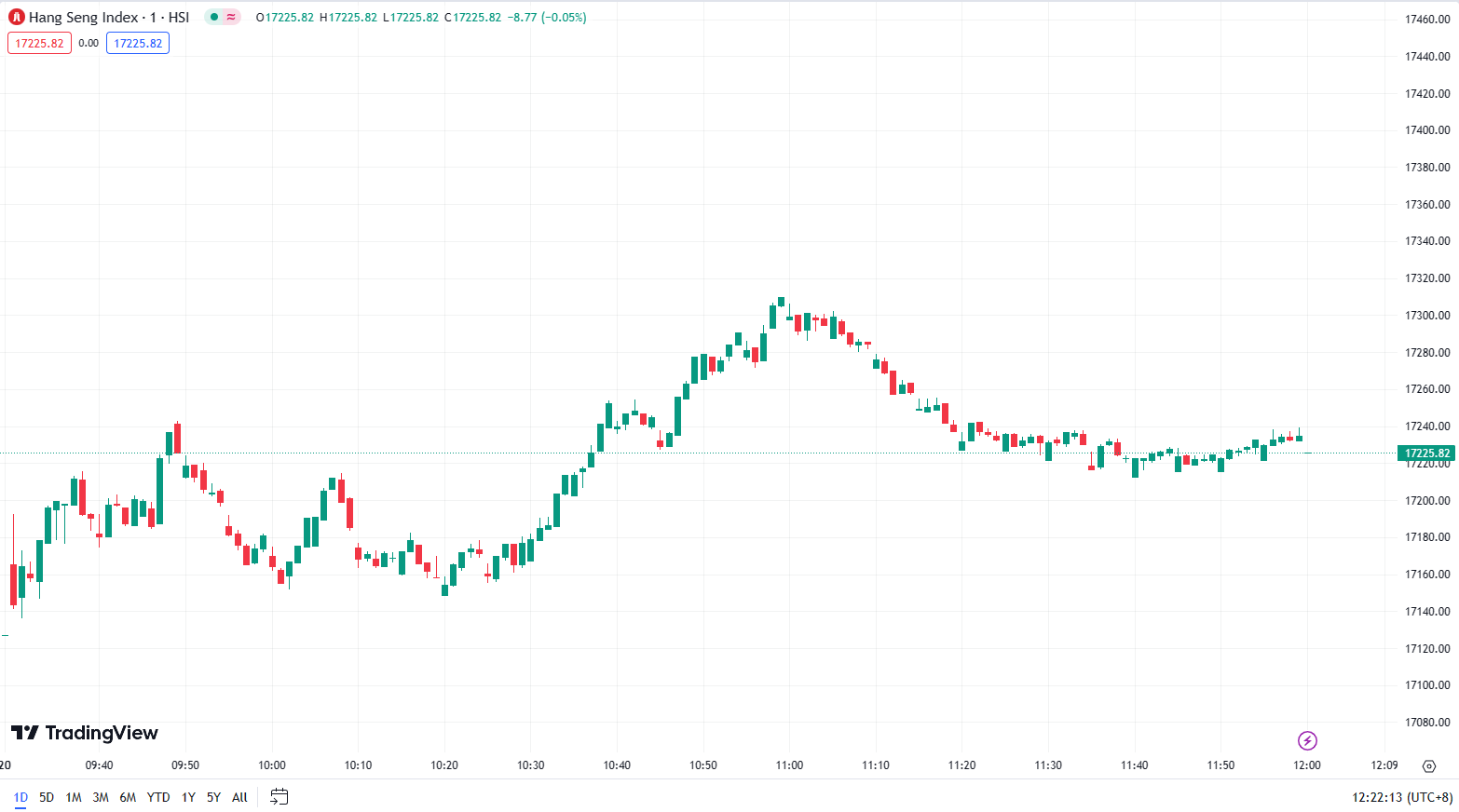Show the 5Y time range

click(213, 797)
